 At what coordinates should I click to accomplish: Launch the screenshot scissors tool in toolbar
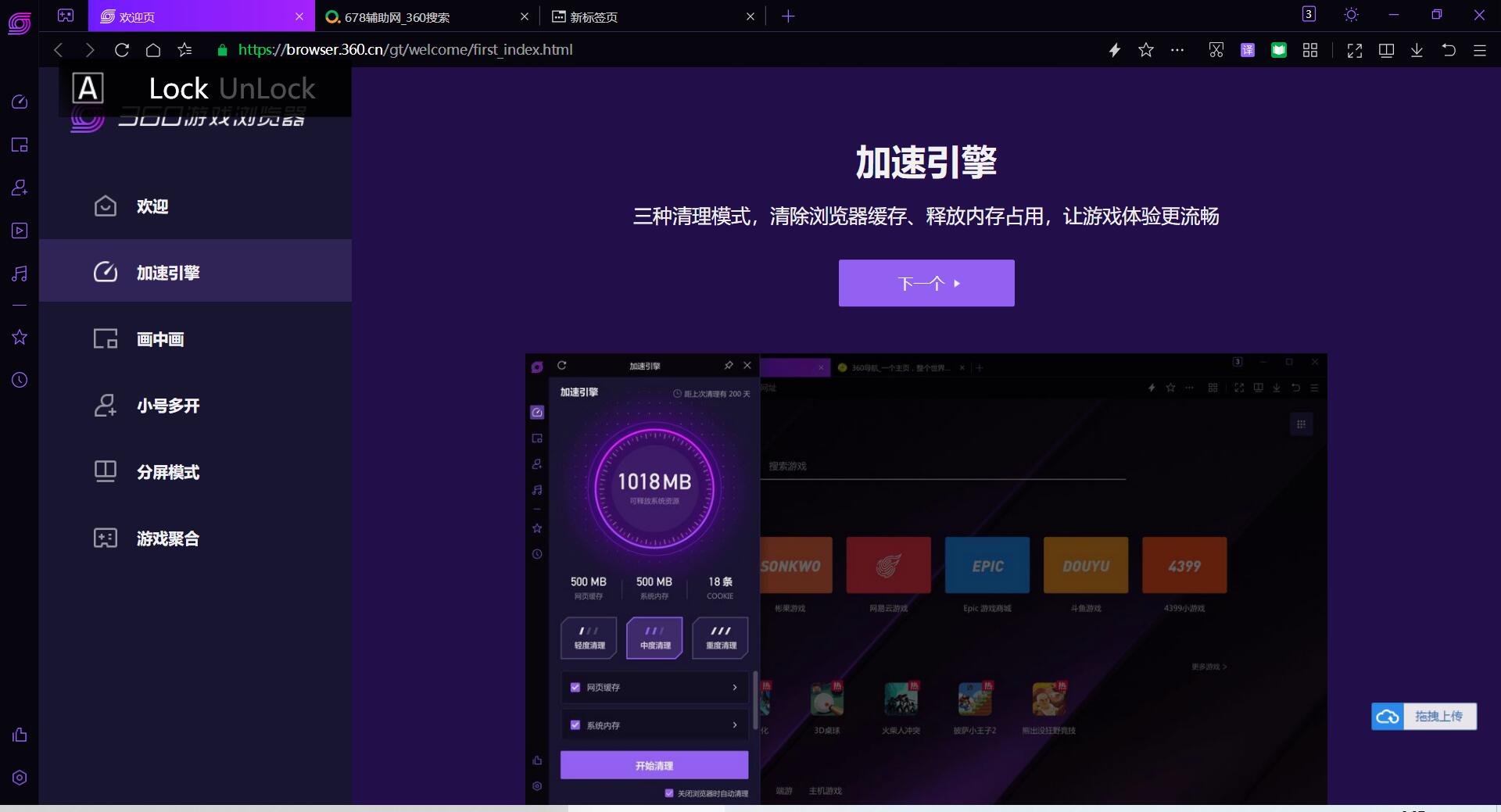coord(1216,49)
